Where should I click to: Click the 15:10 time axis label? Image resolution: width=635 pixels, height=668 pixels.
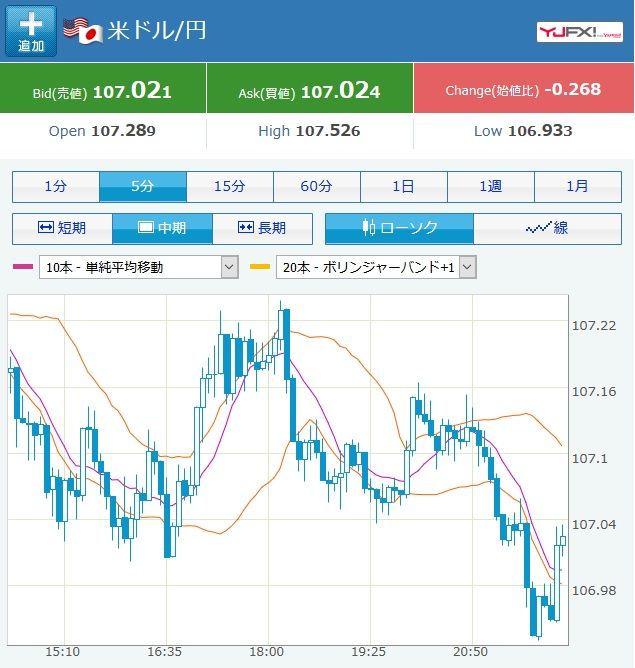pos(63,652)
